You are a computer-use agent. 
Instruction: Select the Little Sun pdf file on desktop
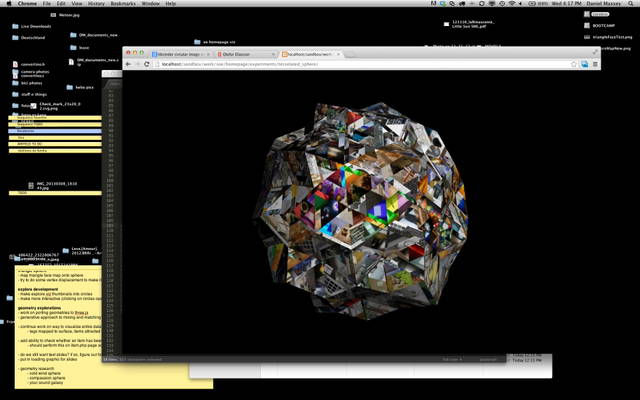tap(469, 24)
